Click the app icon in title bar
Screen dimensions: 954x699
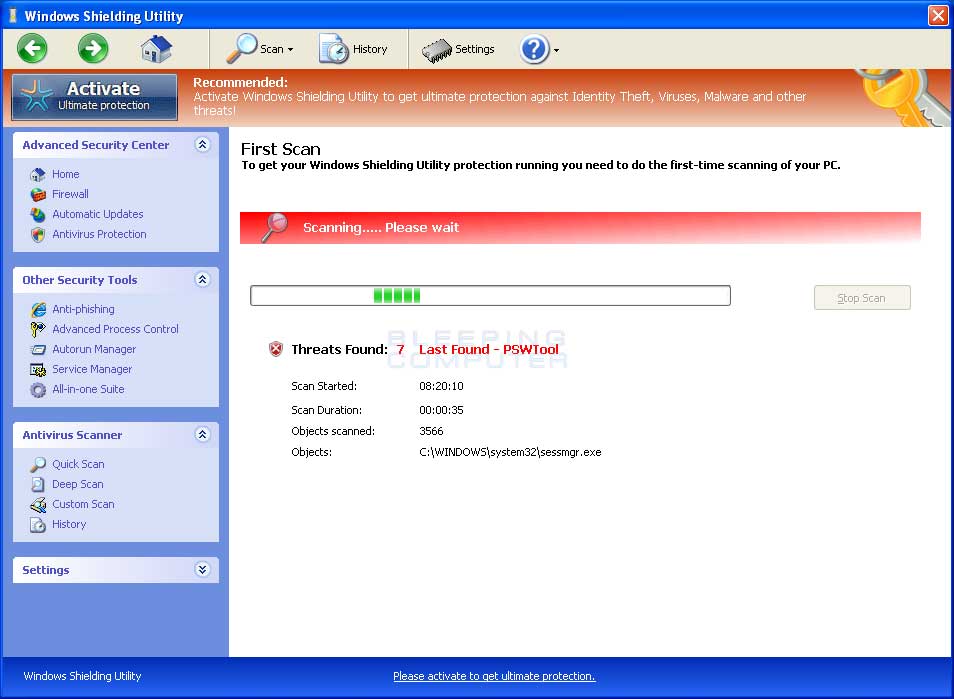[x=12, y=16]
